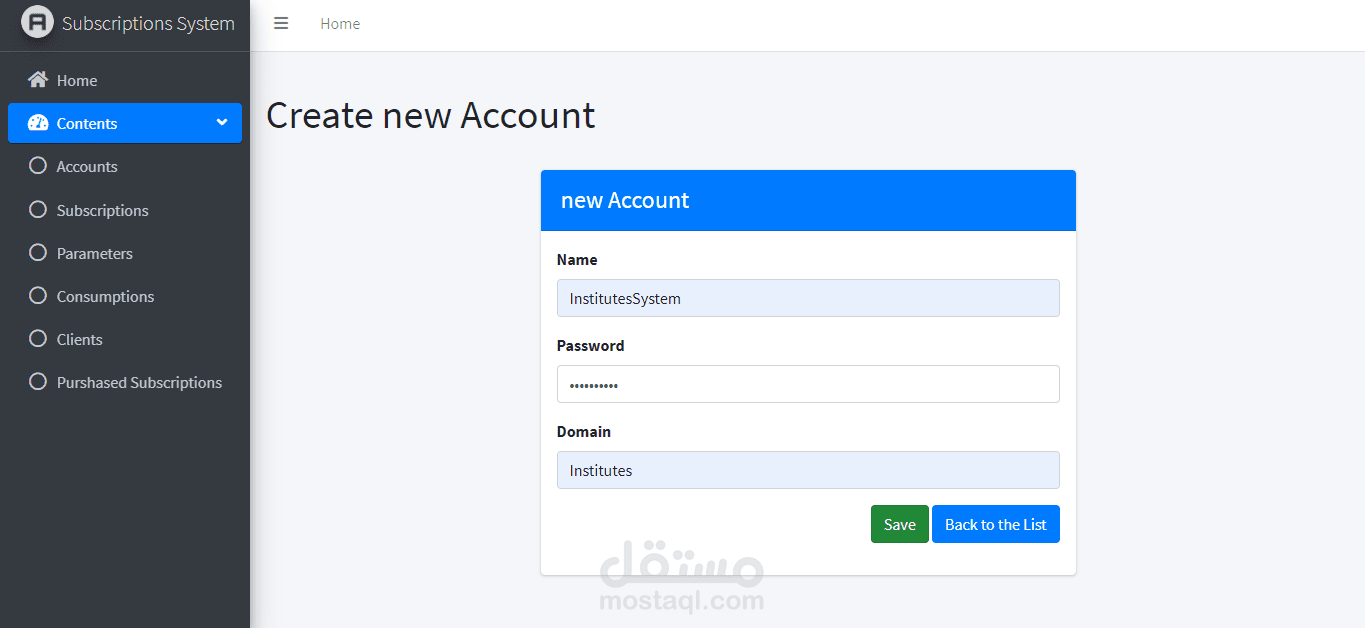Image resolution: width=1365 pixels, height=628 pixels.
Task: Click the circle icon beside Parameters
Action: tap(38, 253)
